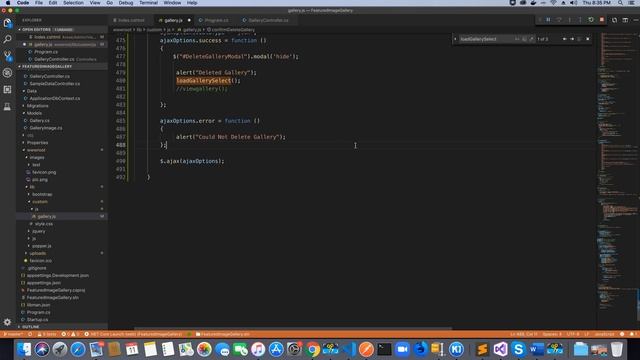Click errors and warnings status bar counter

point(70,334)
